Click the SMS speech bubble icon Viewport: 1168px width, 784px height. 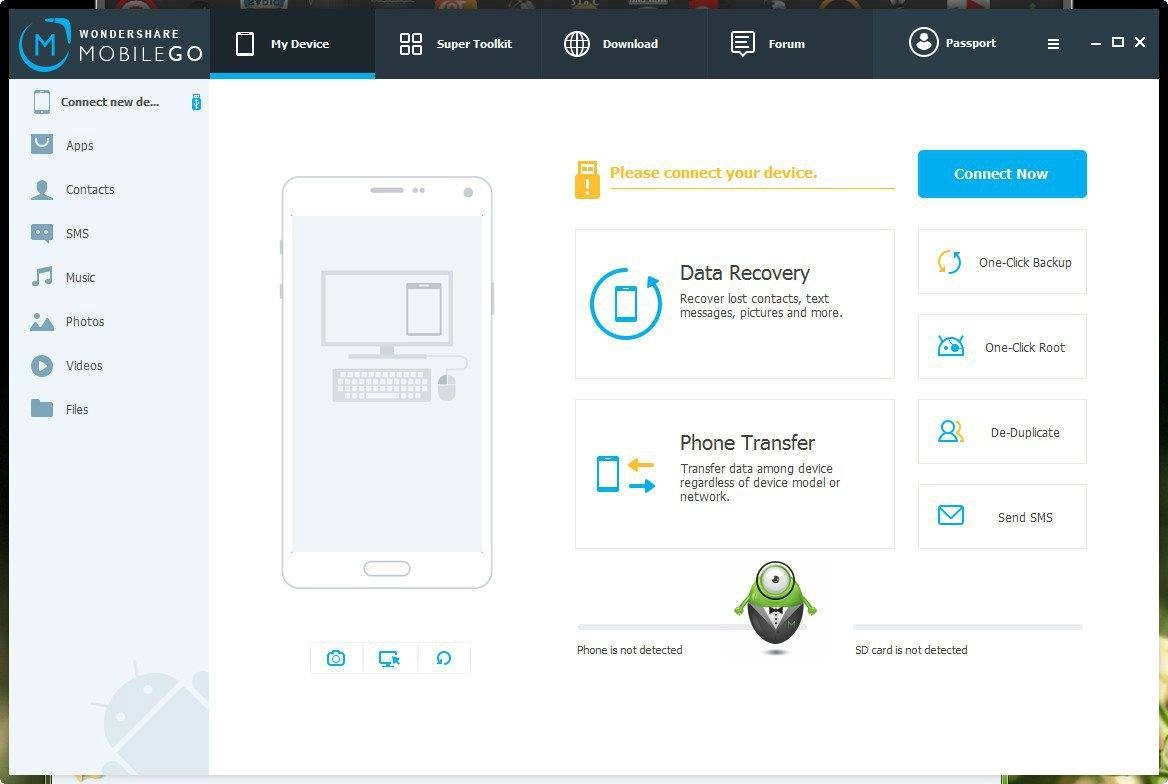[x=42, y=233]
